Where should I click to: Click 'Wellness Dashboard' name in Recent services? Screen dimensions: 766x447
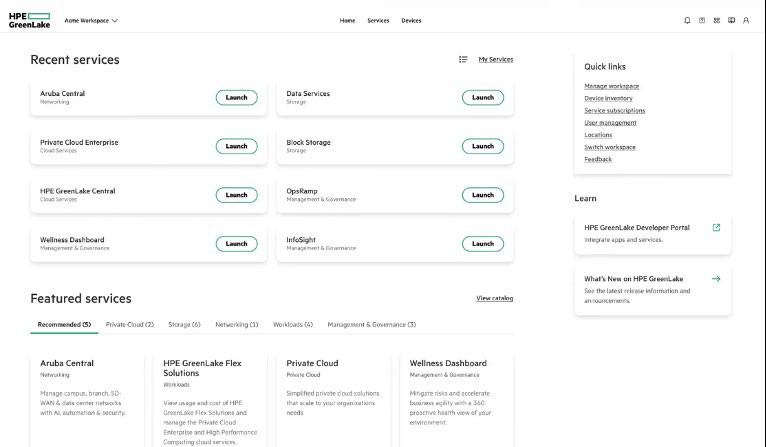click(x=72, y=240)
